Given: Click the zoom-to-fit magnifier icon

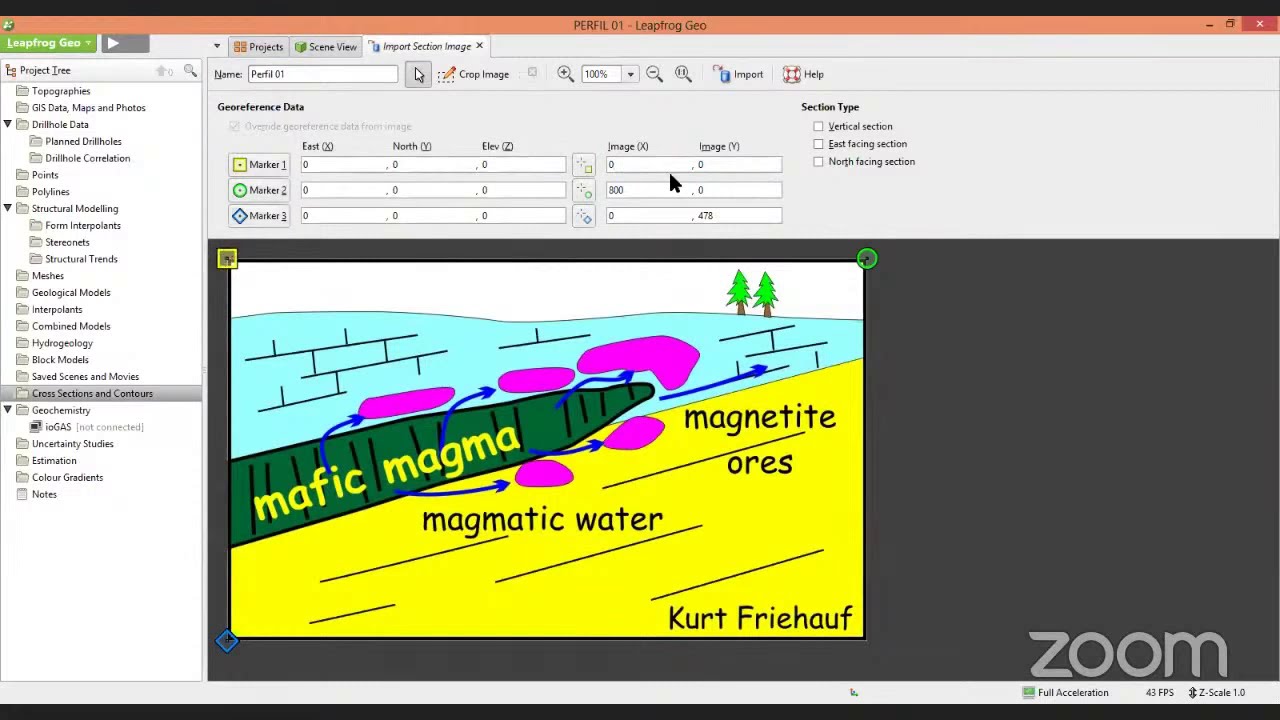Looking at the screenshot, I should coord(683,74).
